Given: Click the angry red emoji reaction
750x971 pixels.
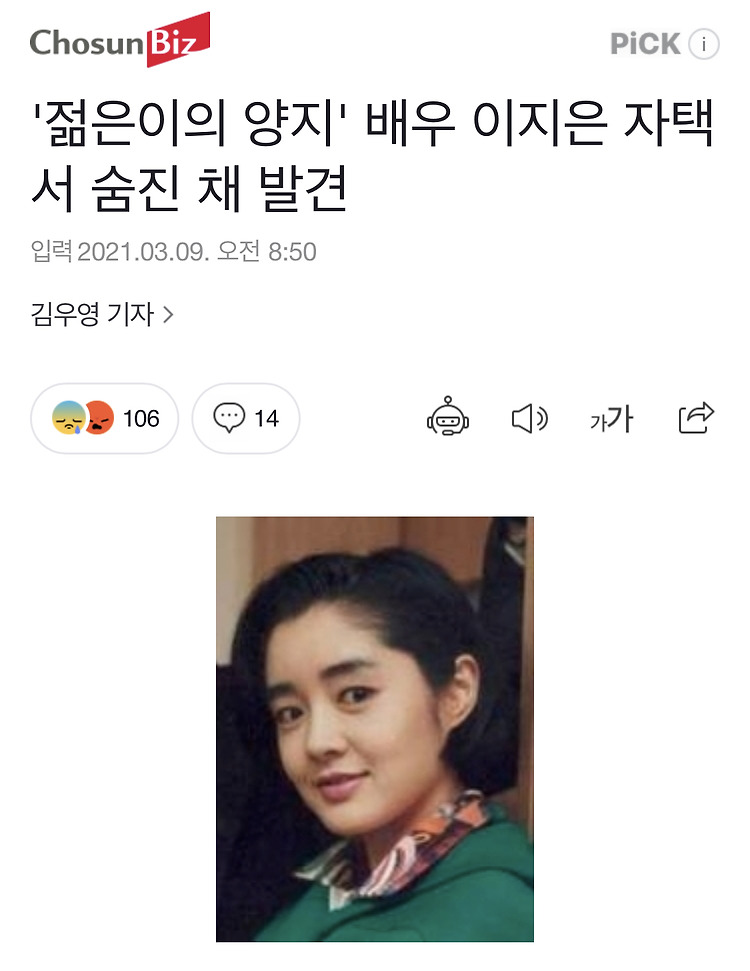Looking at the screenshot, I should point(99,417).
